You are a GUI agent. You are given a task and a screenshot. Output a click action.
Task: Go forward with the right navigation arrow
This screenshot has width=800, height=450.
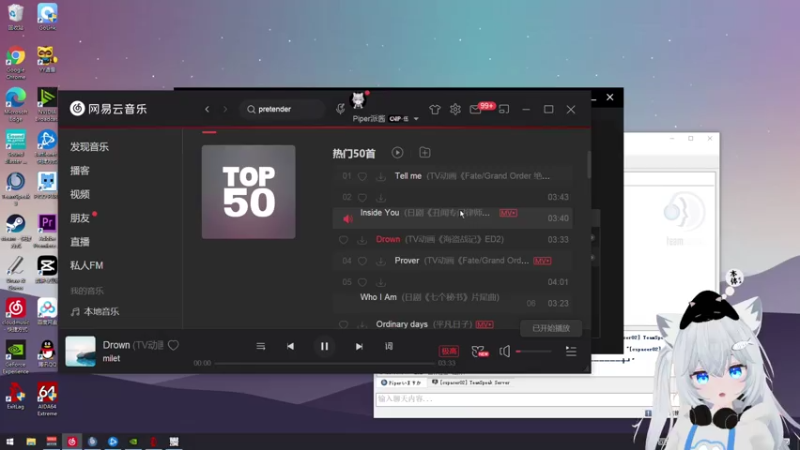click(225, 109)
